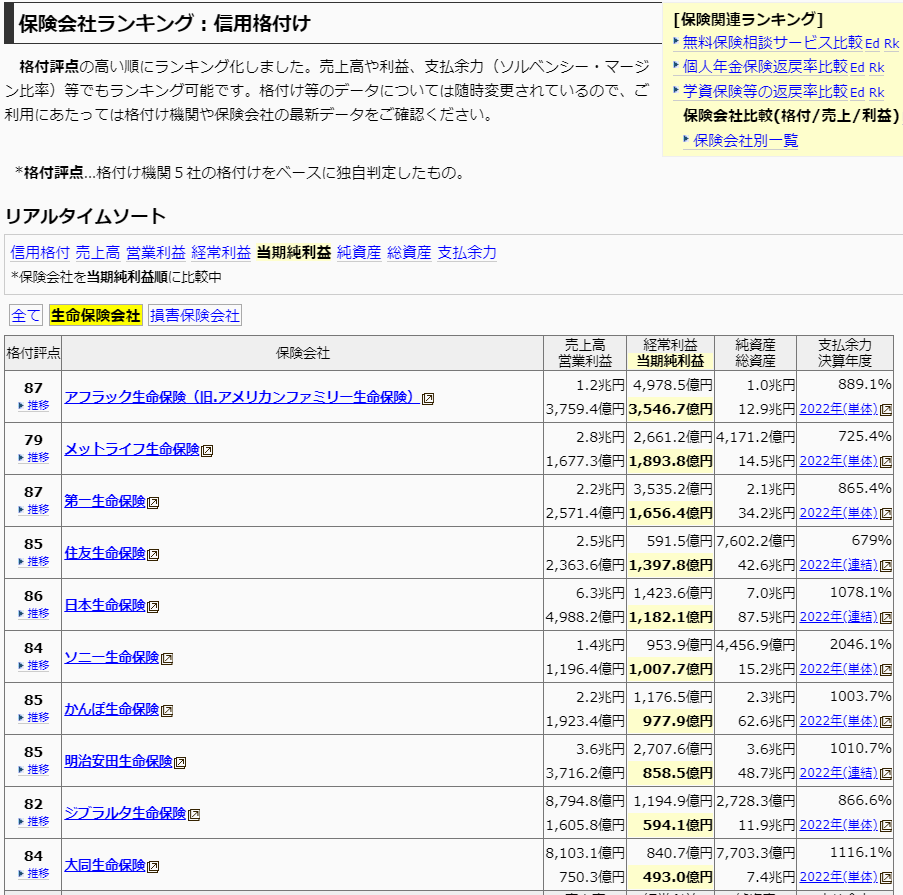
Task: Click icon after 2022年(単体) in ジブラルタ row
Action: point(886,826)
